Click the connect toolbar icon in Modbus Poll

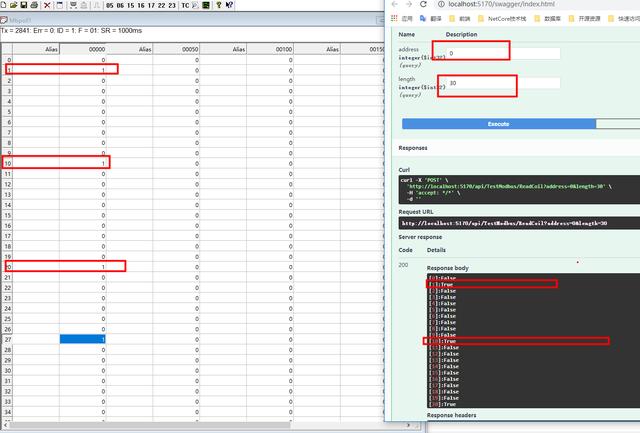(73, 5)
